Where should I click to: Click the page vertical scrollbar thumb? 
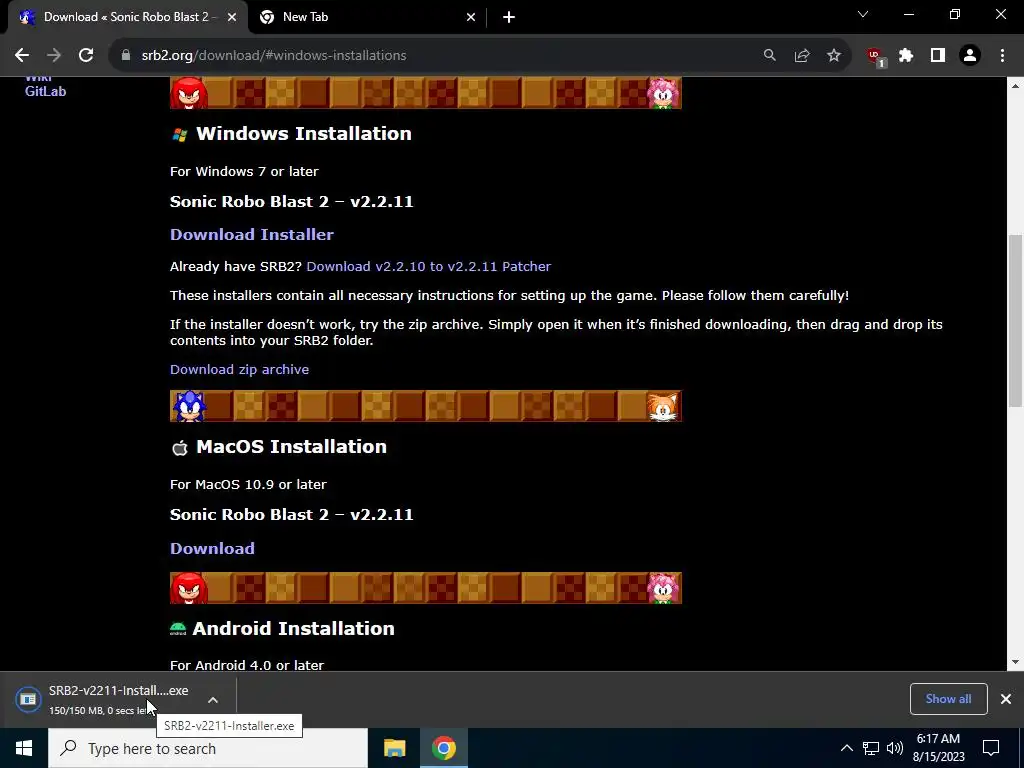[x=1016, y=321]
